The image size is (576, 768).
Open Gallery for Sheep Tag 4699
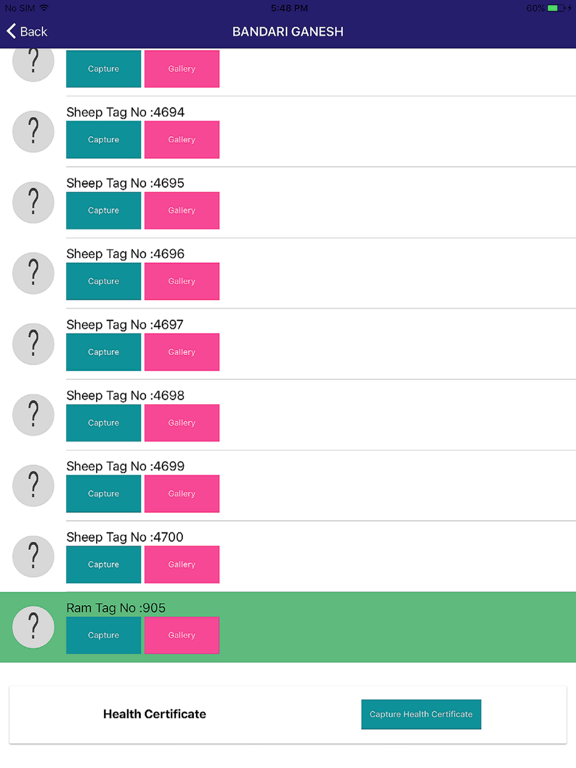pyautogui.click(x=182, y=494)
